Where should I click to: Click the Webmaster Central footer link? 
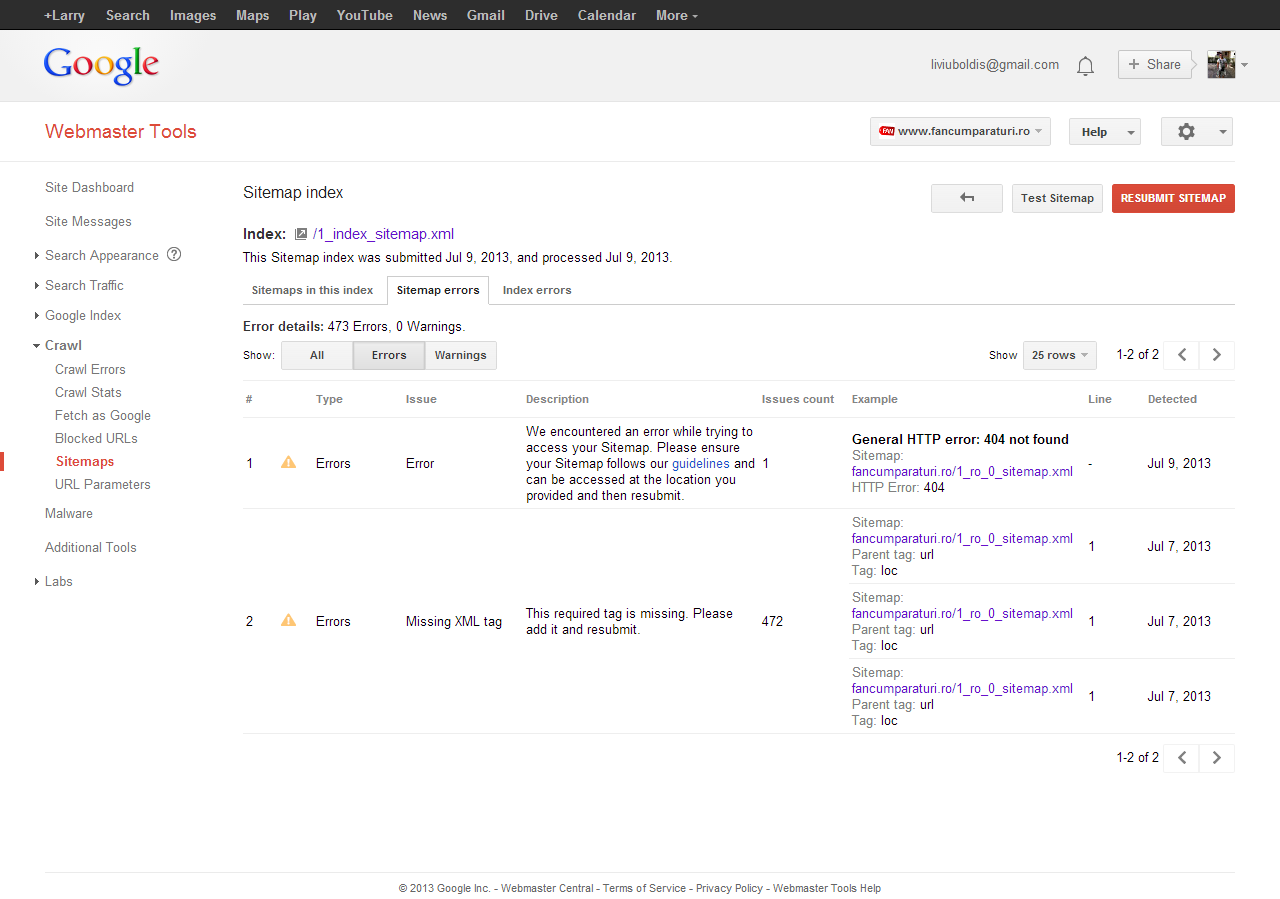tap(547, 888)
